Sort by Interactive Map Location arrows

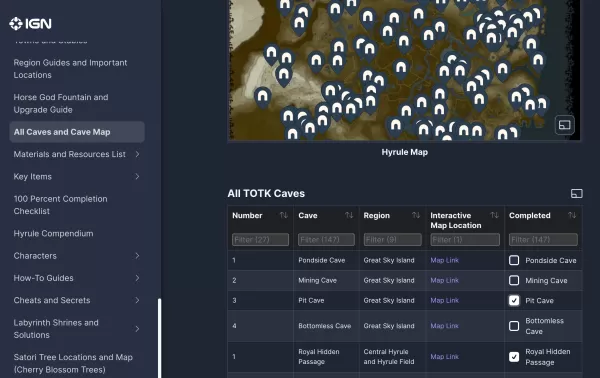pos(494,215)
